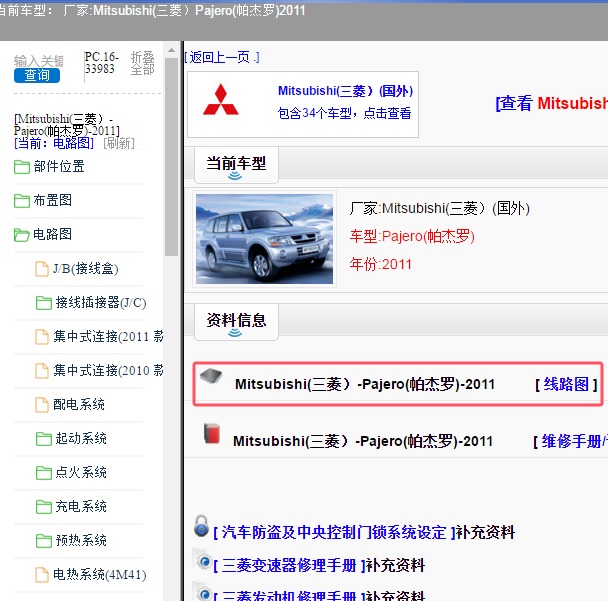Select 配电系统 tree label

[79, 404]
